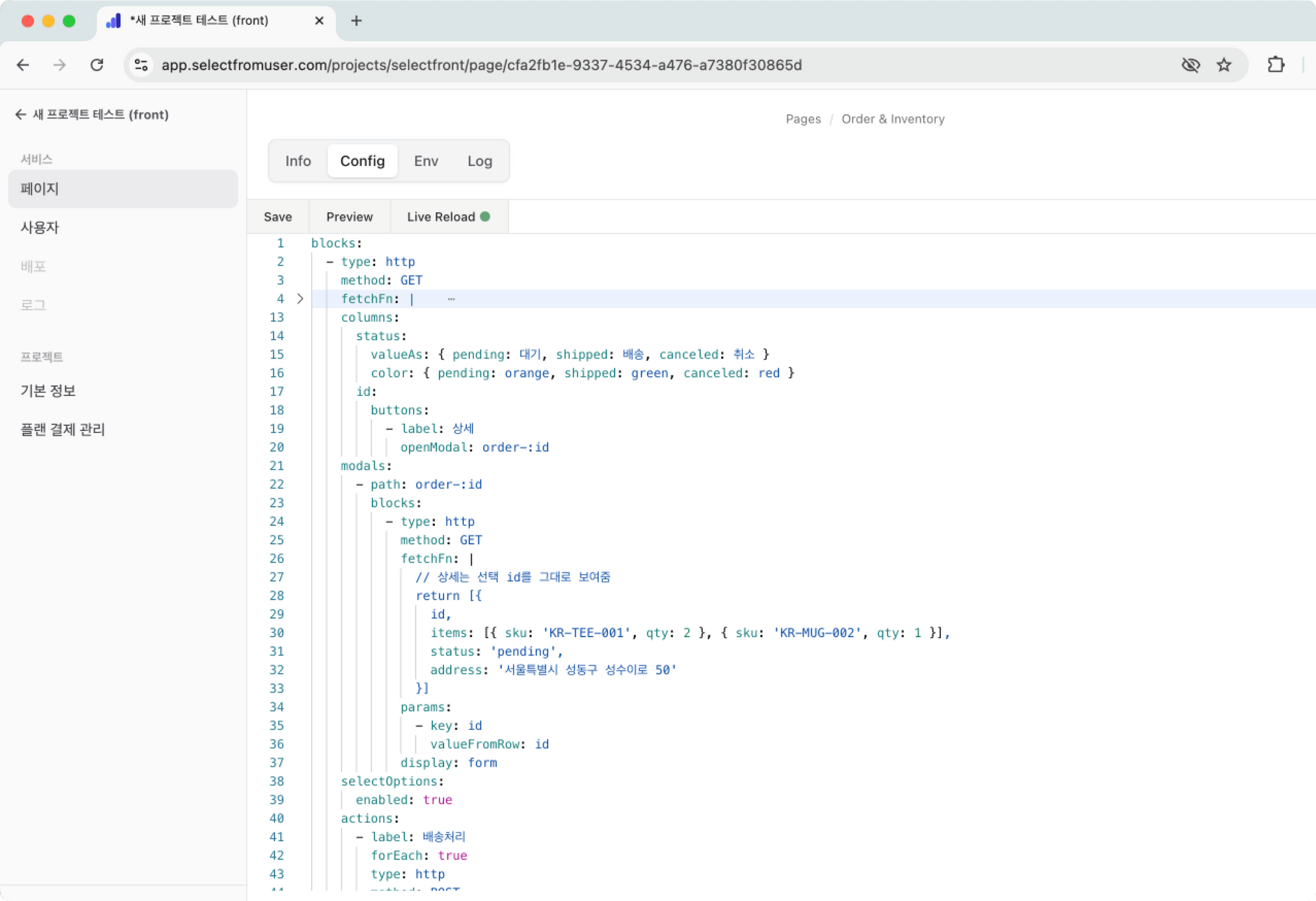The width and height of the screenshot is (1316, 901).
Task: Open the browser extensions puzzle icon
Action: tap(1276, 65)
